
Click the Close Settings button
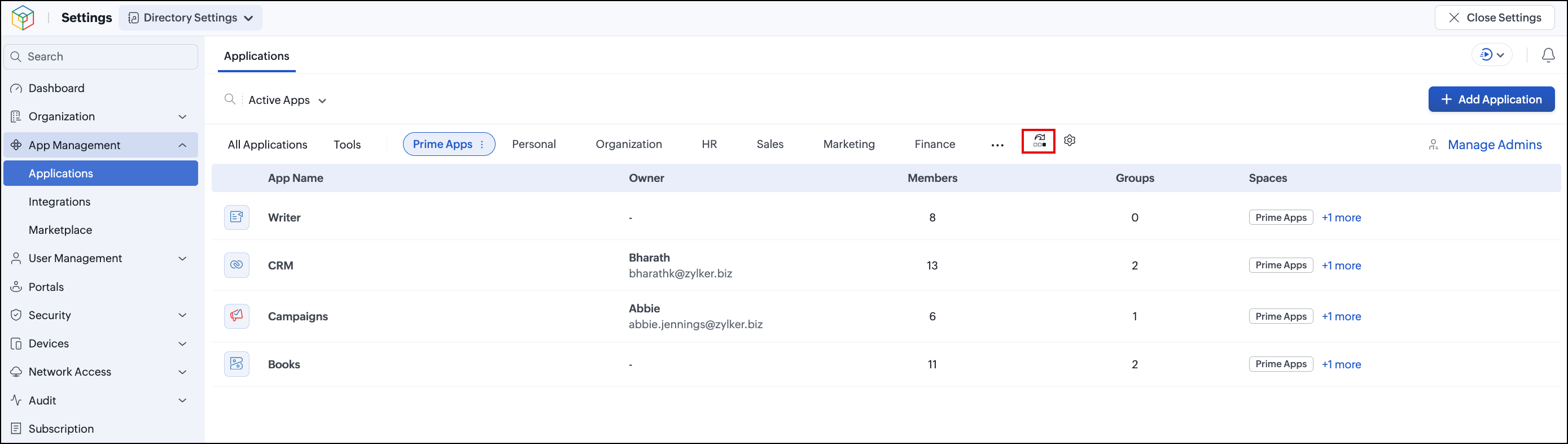coord(1495,18)
